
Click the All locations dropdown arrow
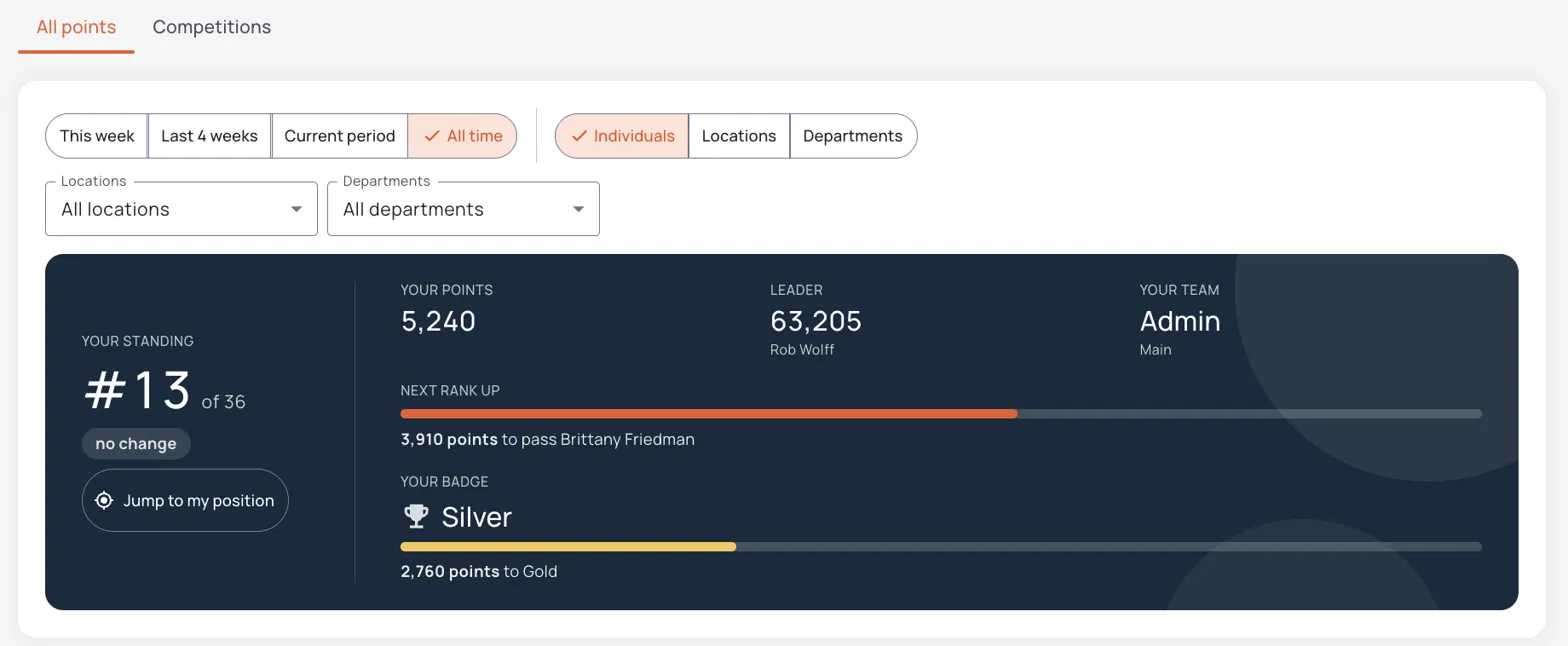pyautogui.click(x=296, y=210)
